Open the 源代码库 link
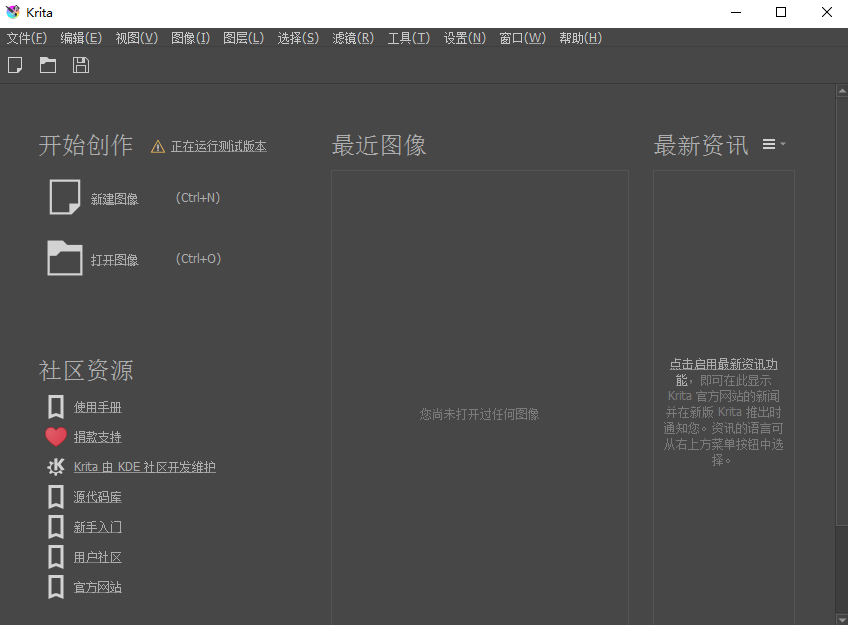 pos(97,497)
